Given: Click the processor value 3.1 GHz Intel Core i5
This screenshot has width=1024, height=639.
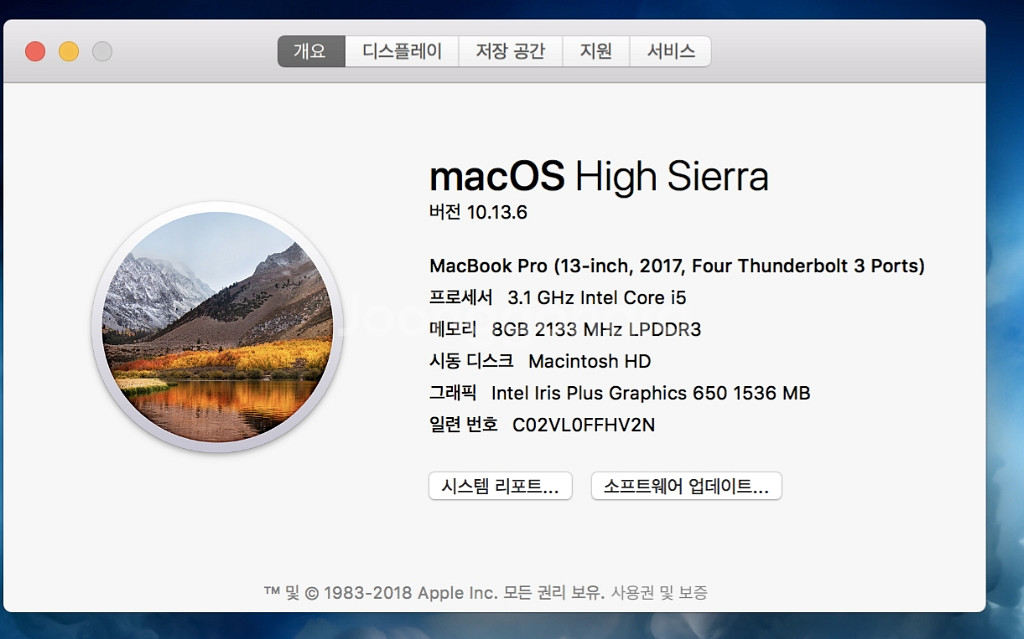Looking at the screenshot, I should point(597,298).
